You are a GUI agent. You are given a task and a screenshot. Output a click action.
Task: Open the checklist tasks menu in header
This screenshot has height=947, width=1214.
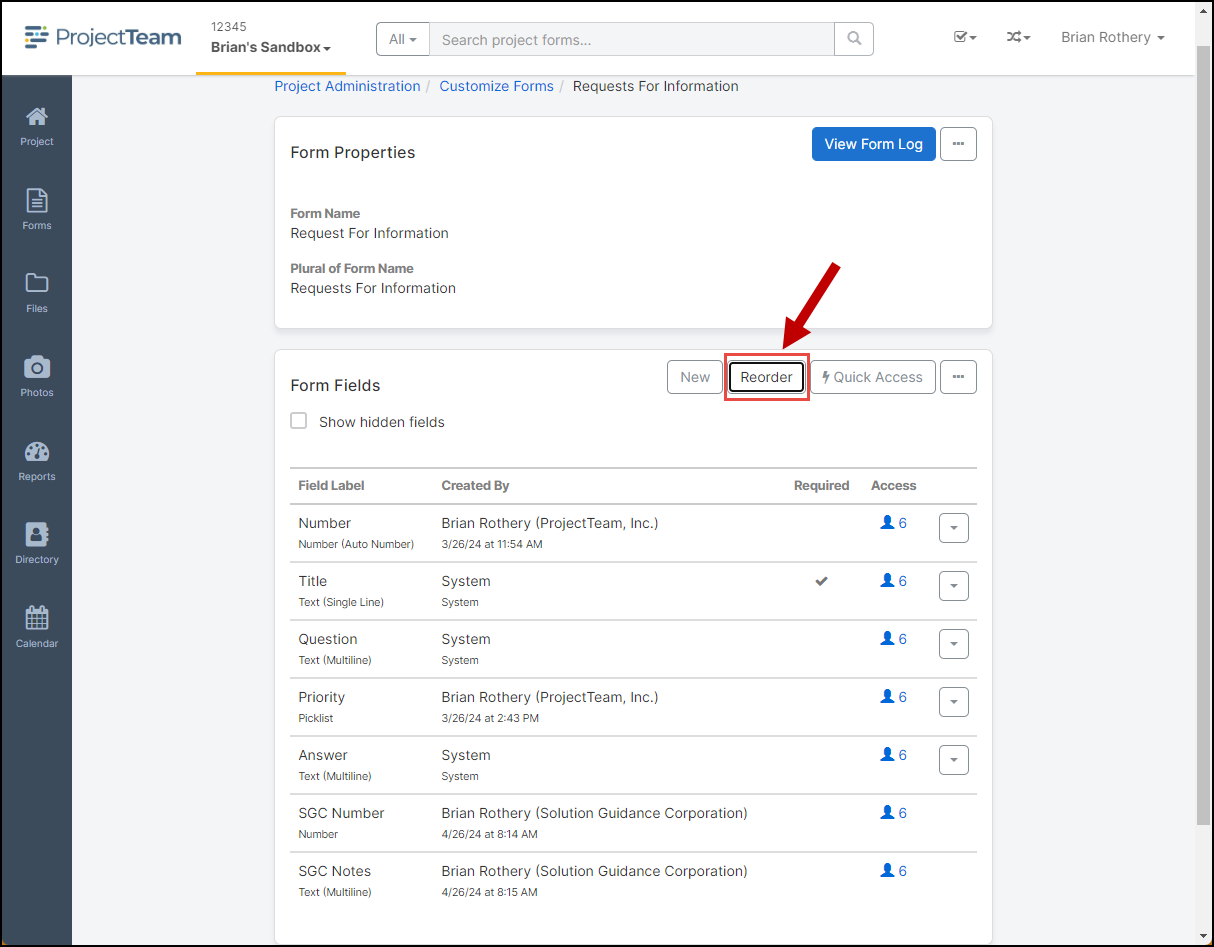click(964, 37)
